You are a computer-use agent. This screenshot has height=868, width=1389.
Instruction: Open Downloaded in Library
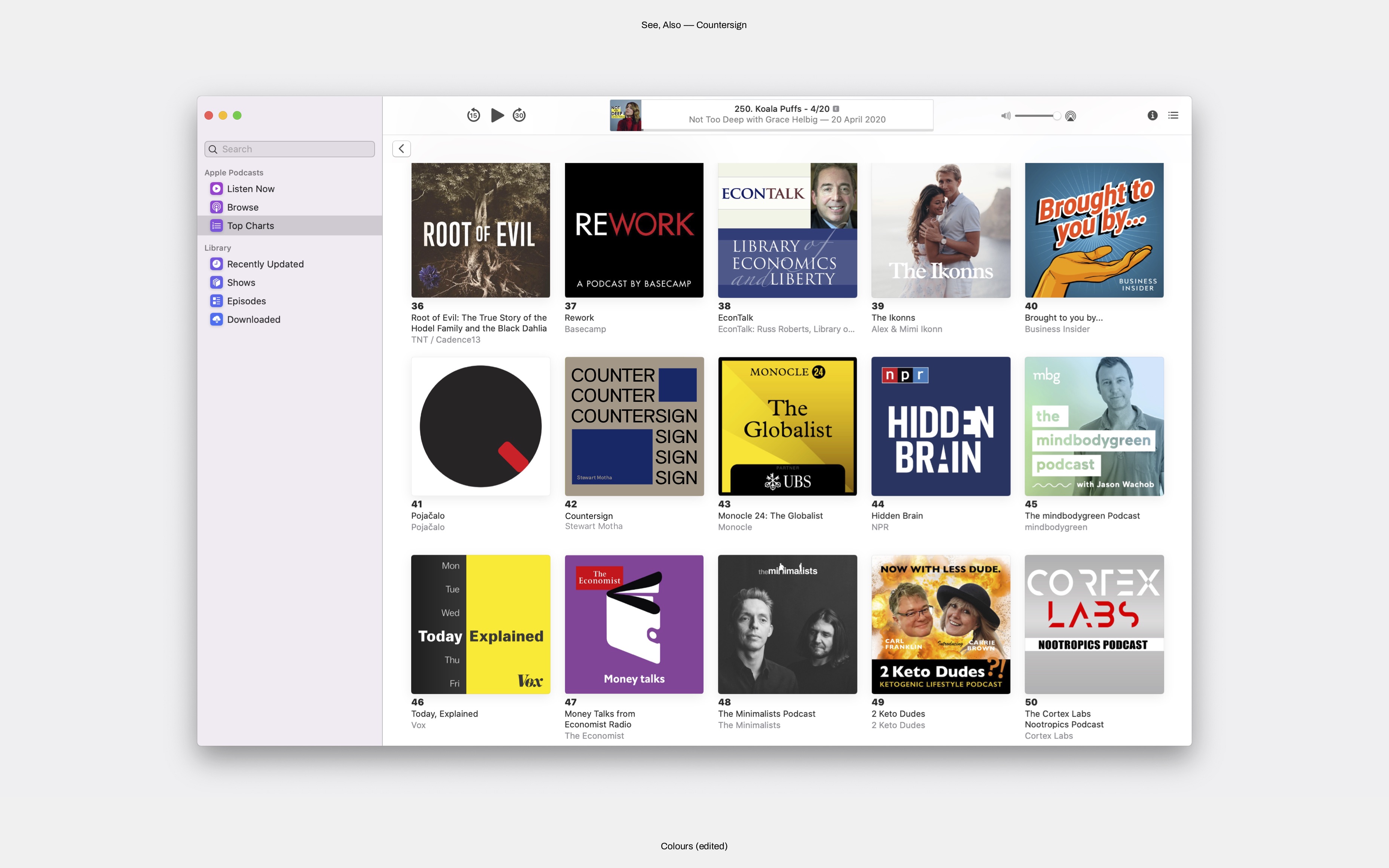[x=289, y=319]
